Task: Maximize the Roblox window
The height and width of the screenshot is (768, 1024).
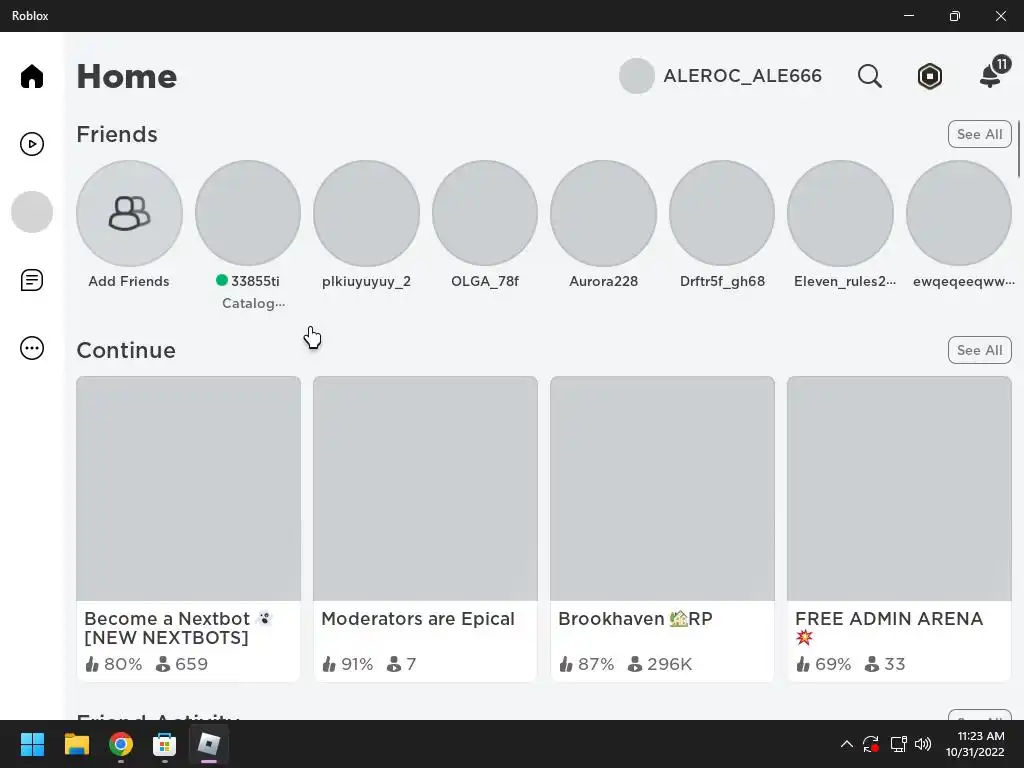Action: 954,16
